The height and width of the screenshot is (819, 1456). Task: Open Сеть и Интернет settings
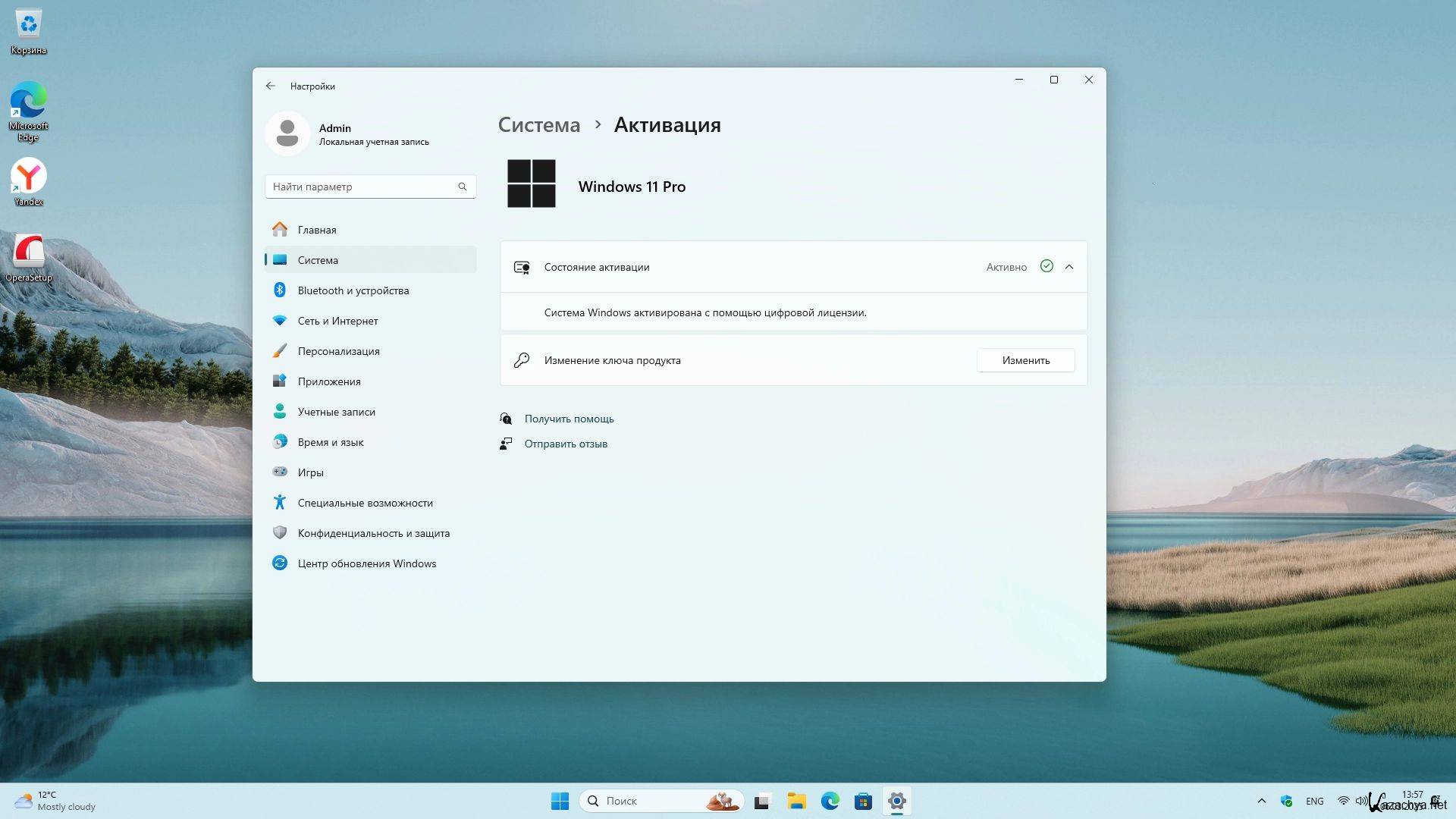(337, 321)
